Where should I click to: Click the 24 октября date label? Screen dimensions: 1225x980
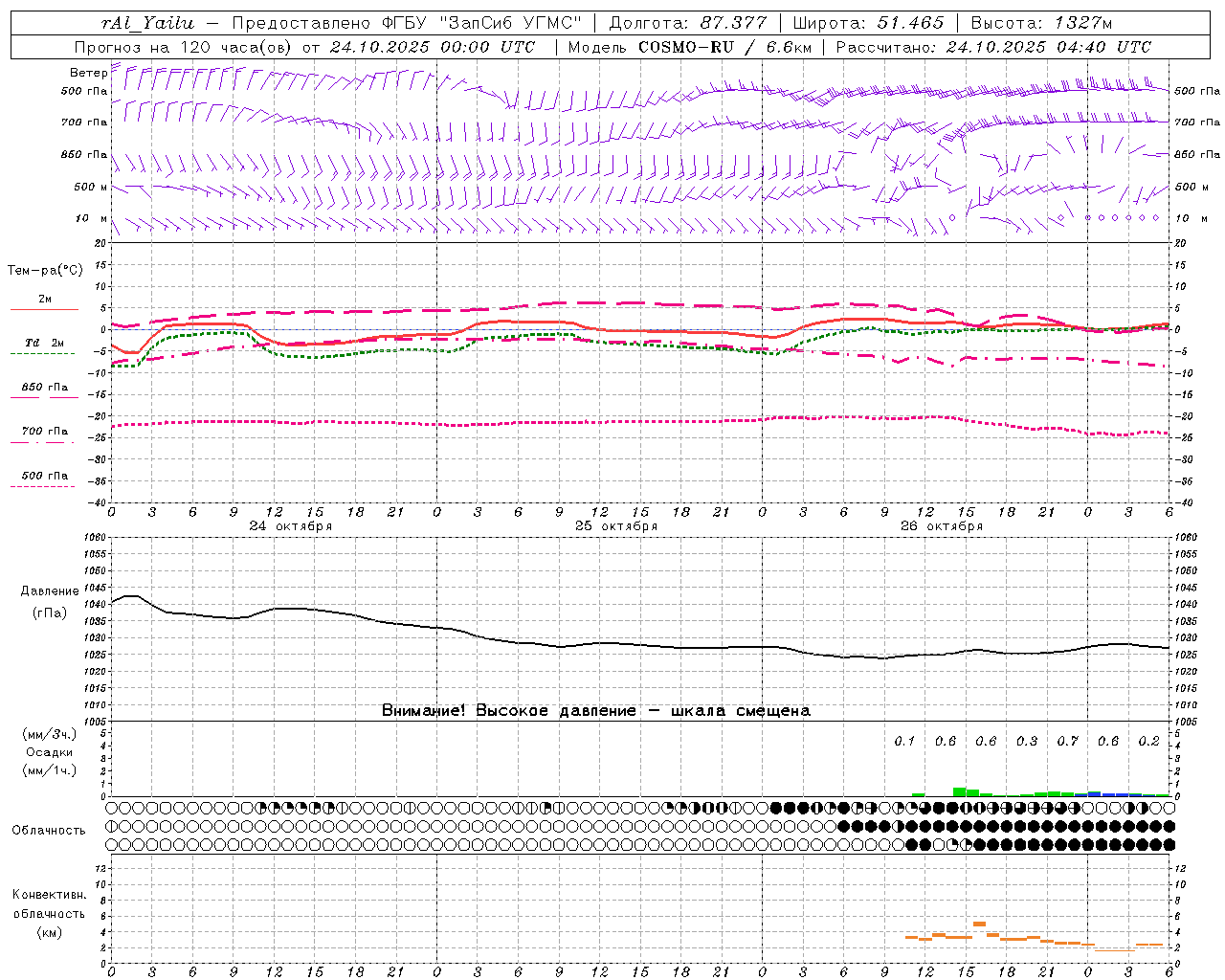point(291,526)
